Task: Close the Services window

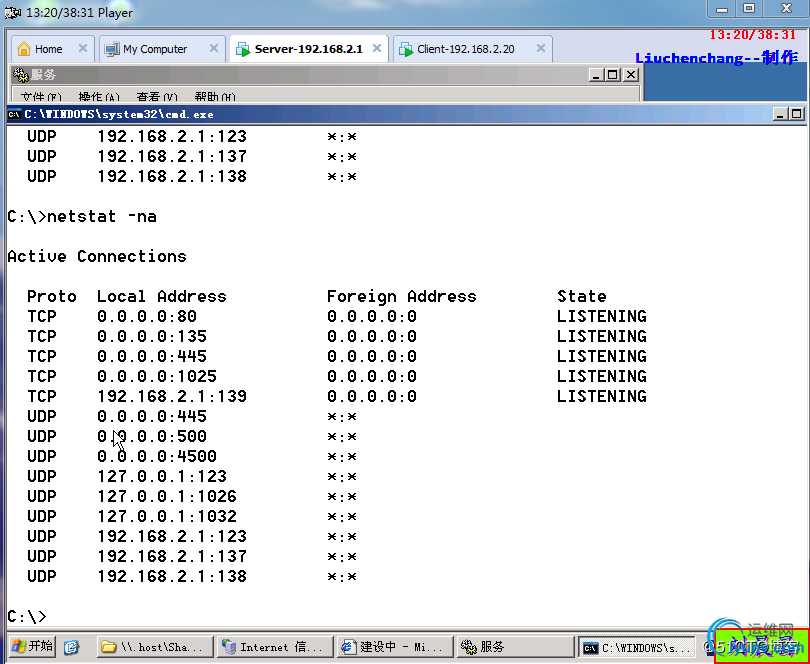Action: pyautogui.click(x=631, y=75)
